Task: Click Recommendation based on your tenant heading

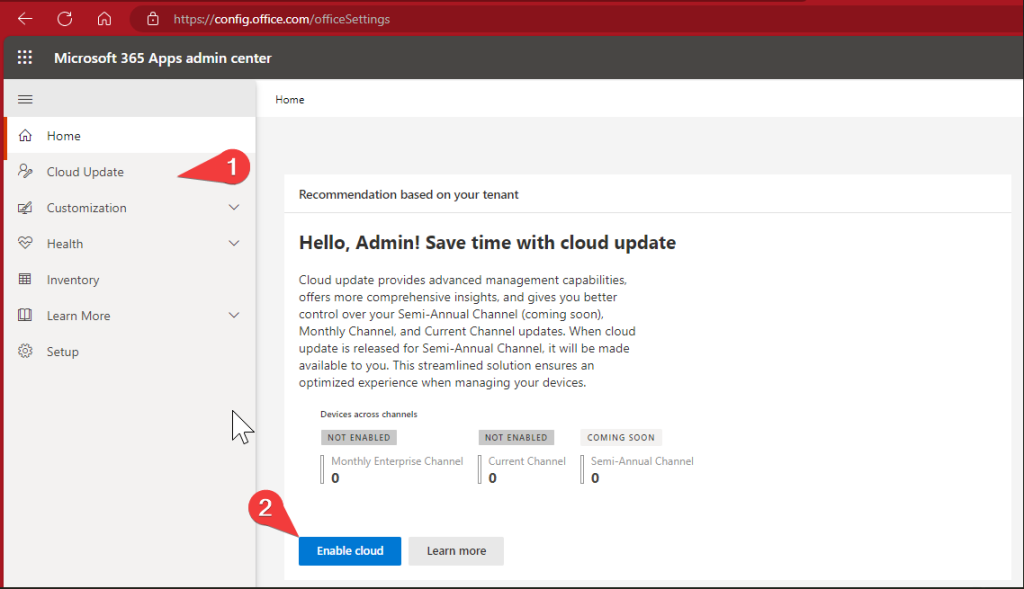Action: 408,194
